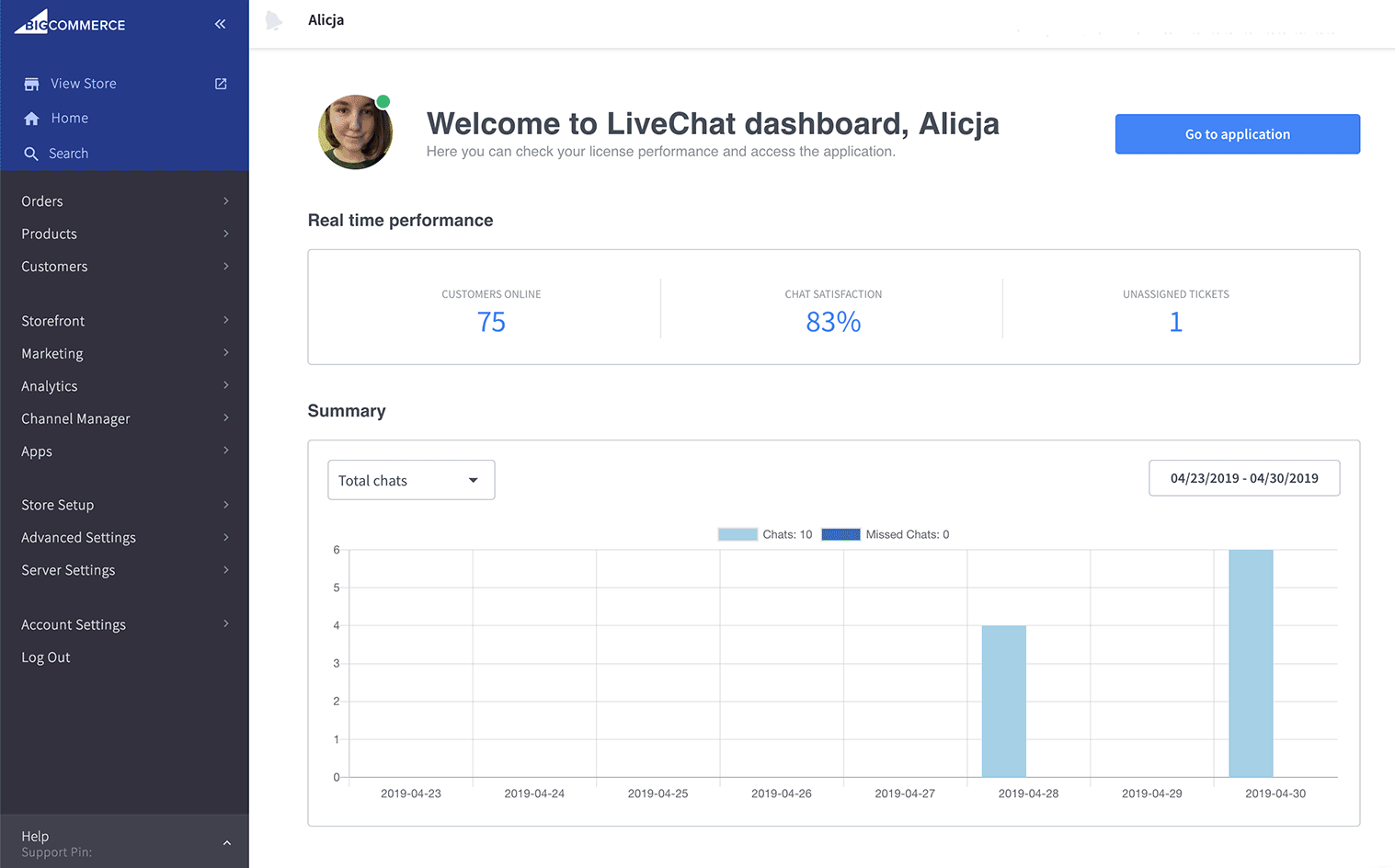The height and width of the screenshot is (868, 1395).
Task: Click the BigCommerce logo
Action: point(70,22)
